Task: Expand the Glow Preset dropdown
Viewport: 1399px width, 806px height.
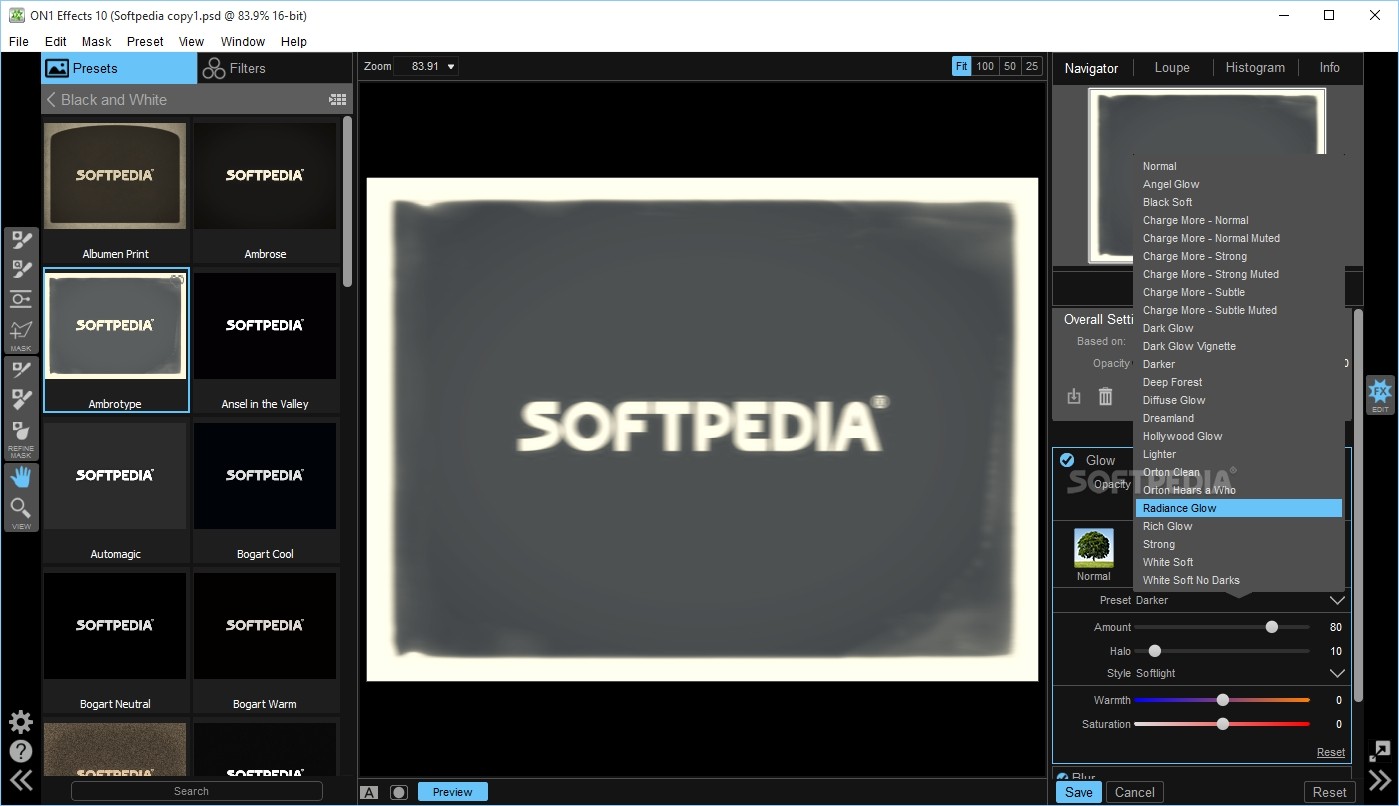Action: tap(1337, 600)
